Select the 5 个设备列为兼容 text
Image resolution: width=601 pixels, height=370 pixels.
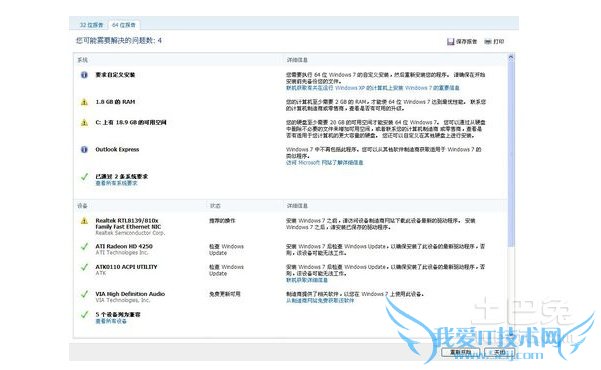tap(118, 314)
